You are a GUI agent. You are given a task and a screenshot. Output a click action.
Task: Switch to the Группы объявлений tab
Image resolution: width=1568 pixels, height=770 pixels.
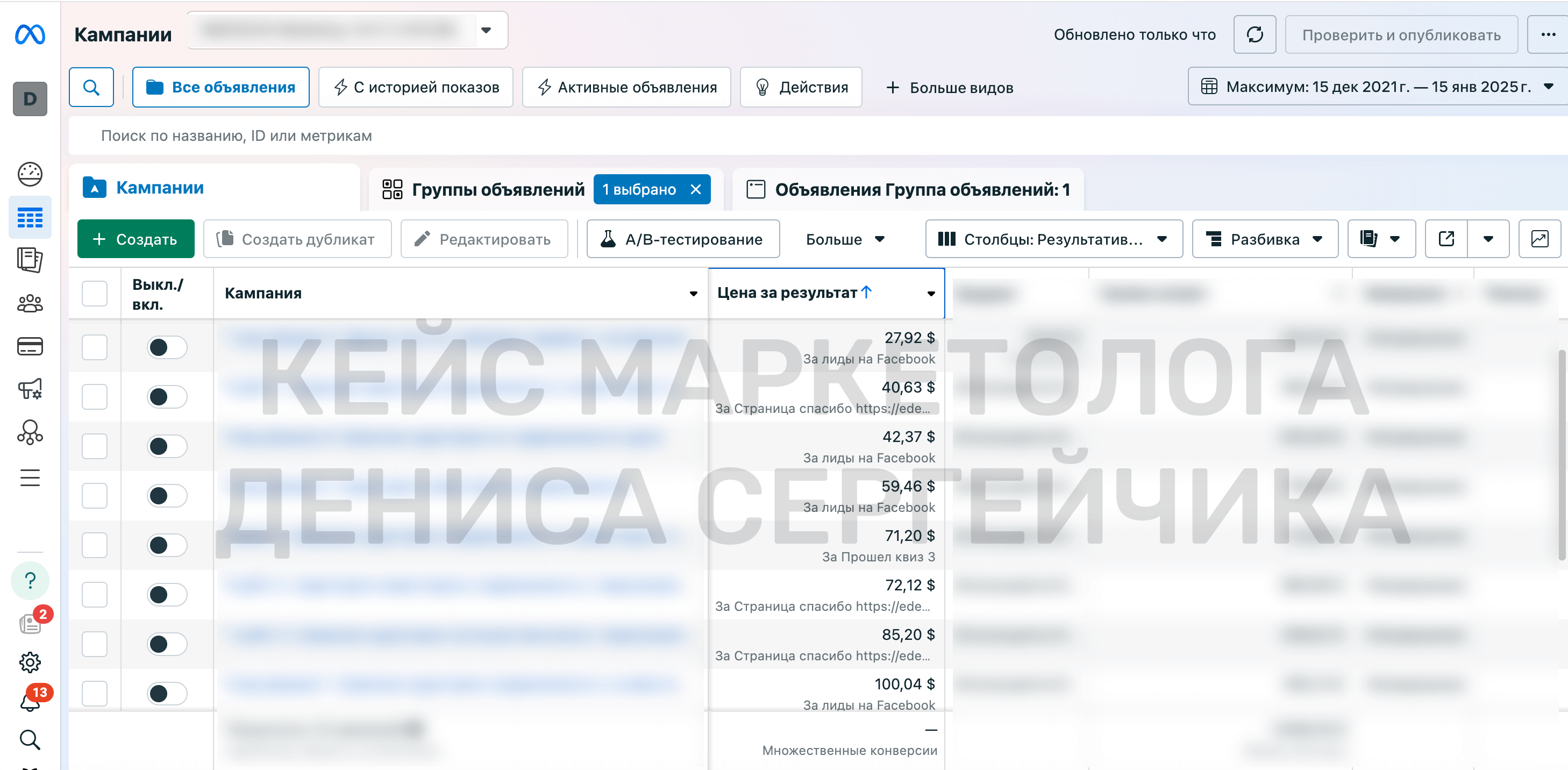click(x=497, y=189)
